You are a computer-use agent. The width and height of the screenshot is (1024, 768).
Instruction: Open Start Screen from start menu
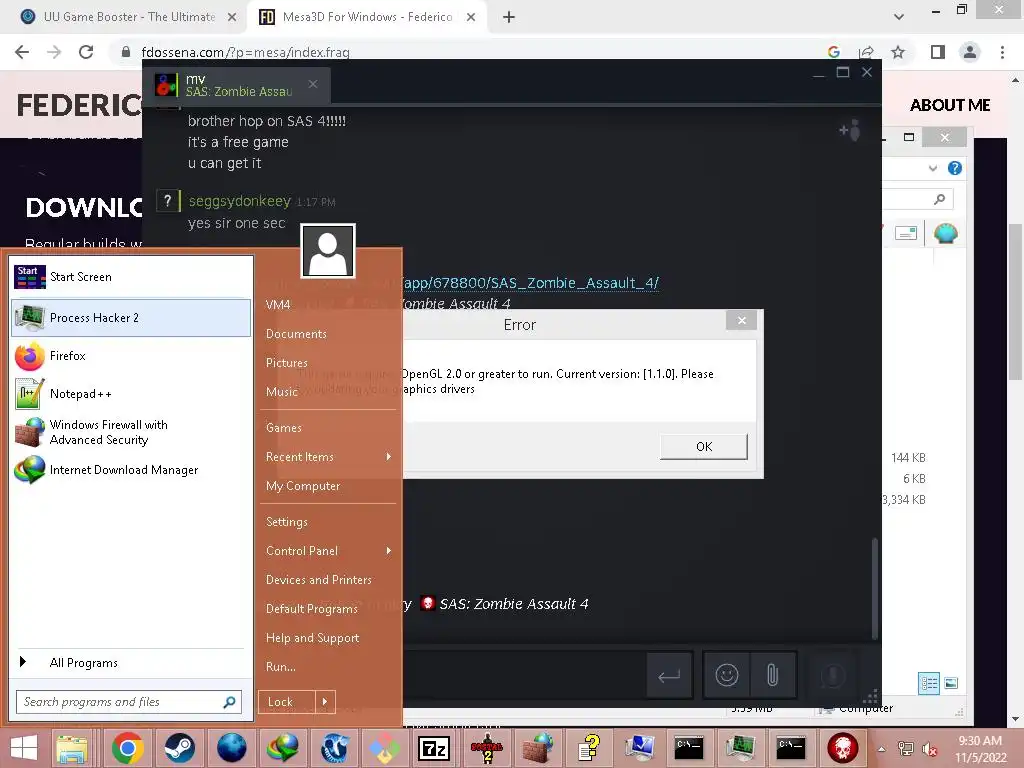pos(131,277)
